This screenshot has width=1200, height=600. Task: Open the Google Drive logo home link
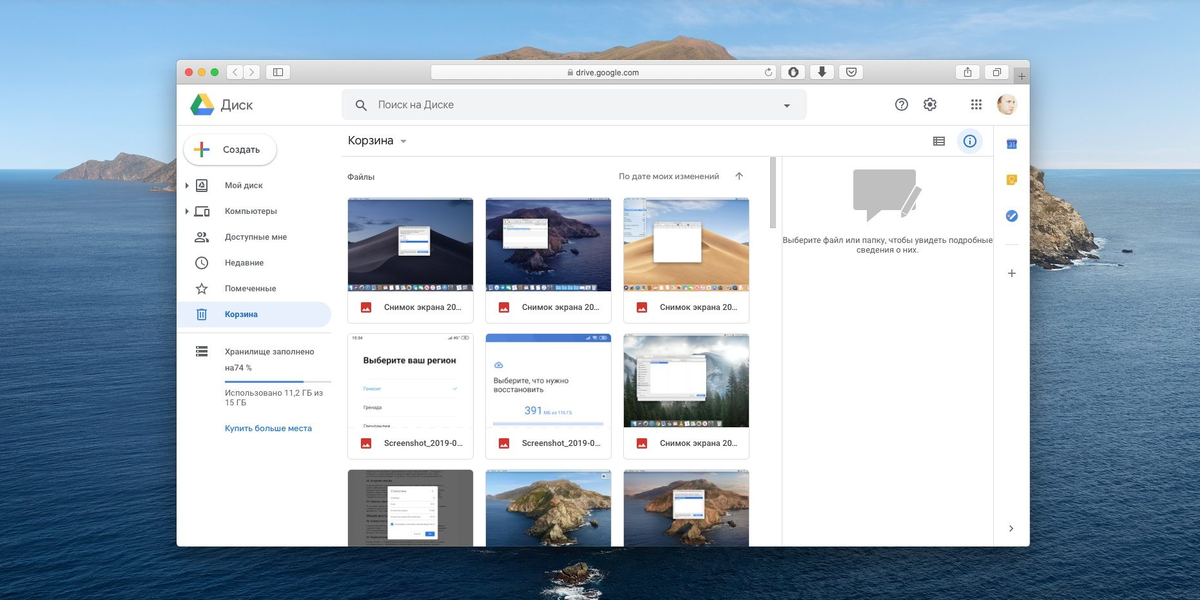[221, 105]
